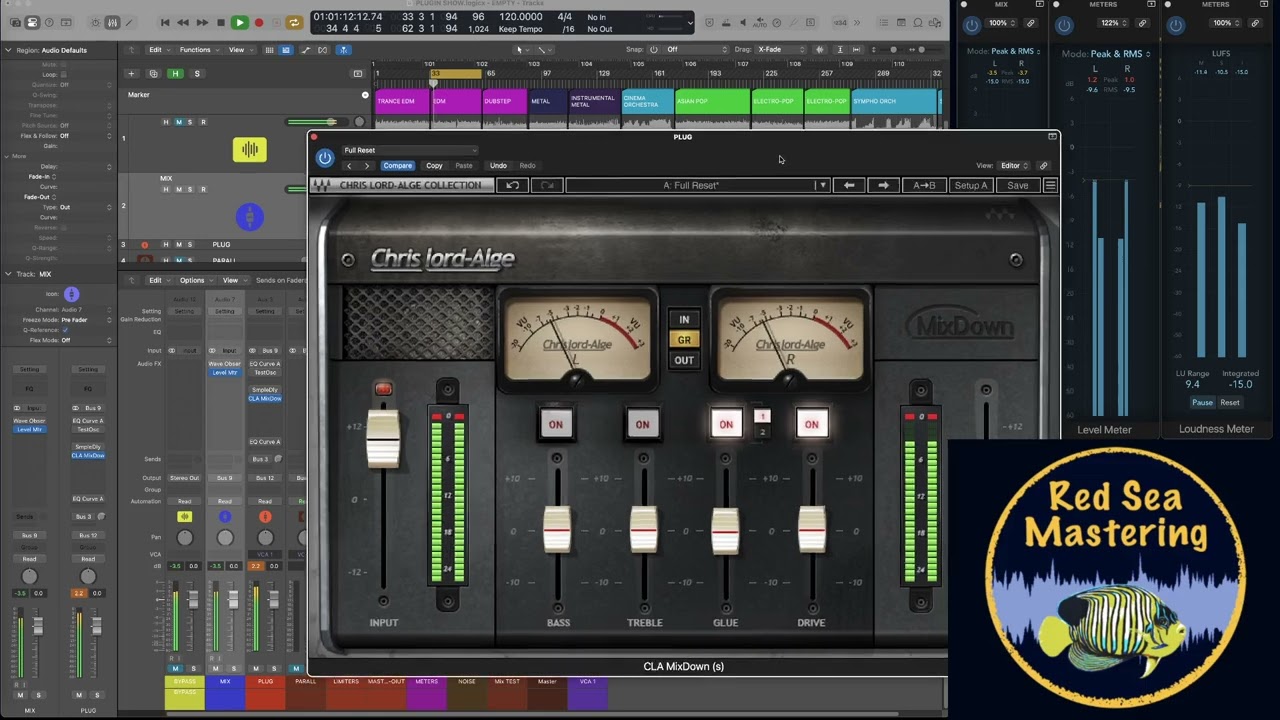Select the DUBSTEP marker region

[x=505, y=101]
